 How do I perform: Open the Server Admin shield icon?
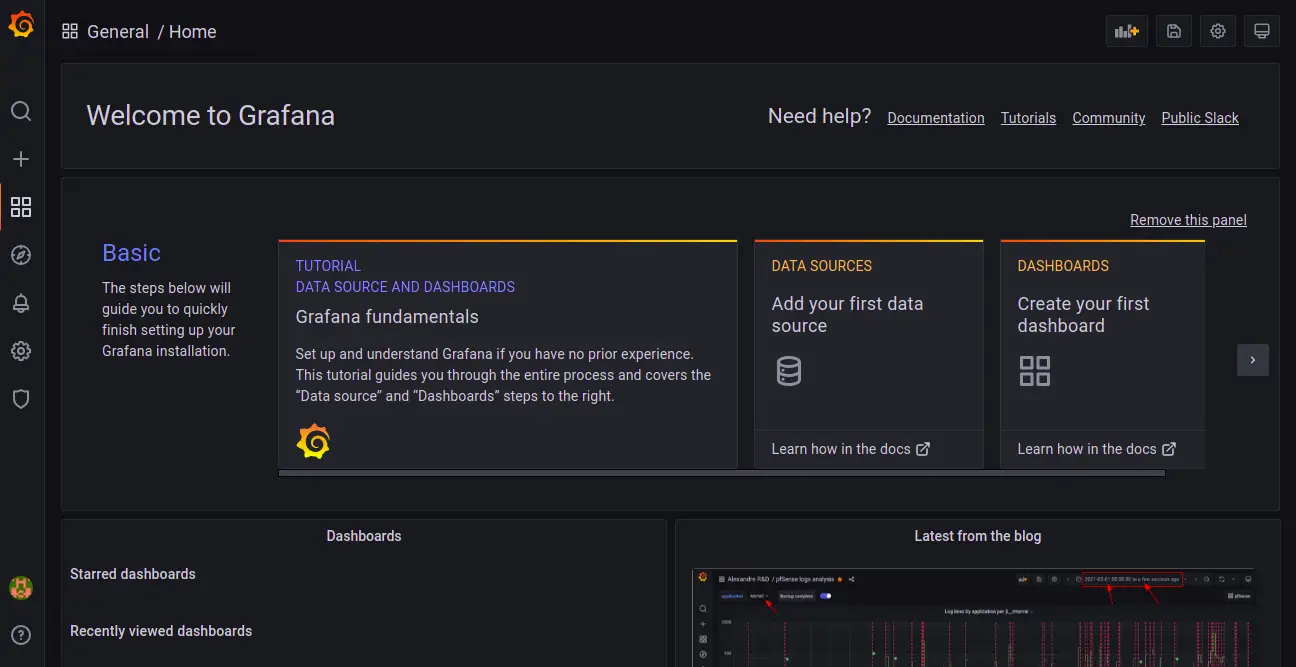coord(21,399)
